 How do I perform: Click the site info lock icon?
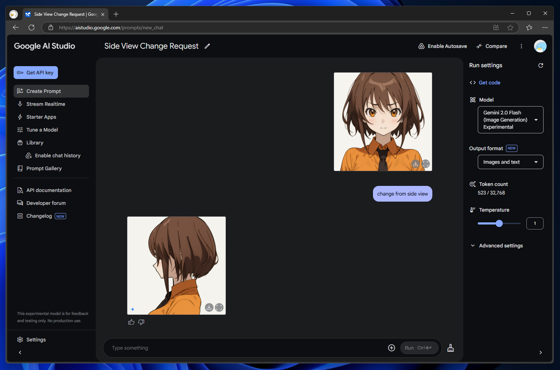coord(51,28)
